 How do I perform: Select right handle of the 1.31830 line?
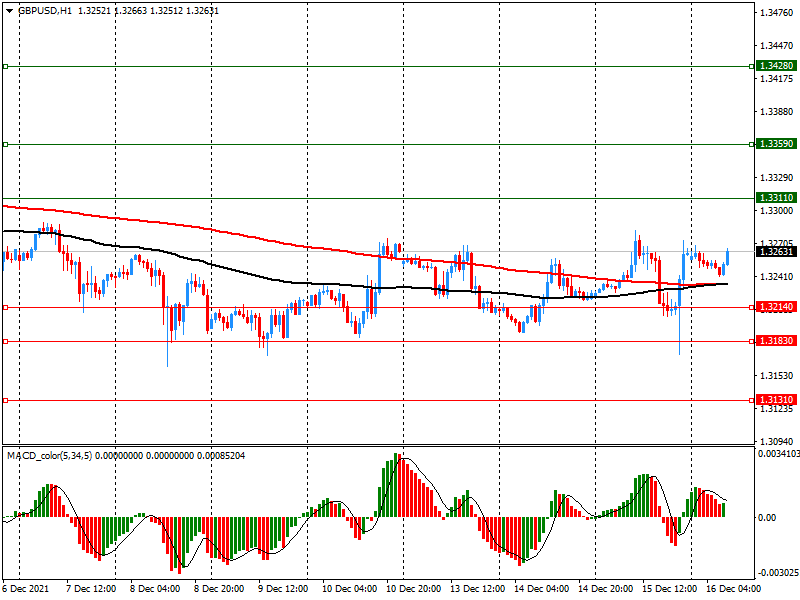click(752, 341)
